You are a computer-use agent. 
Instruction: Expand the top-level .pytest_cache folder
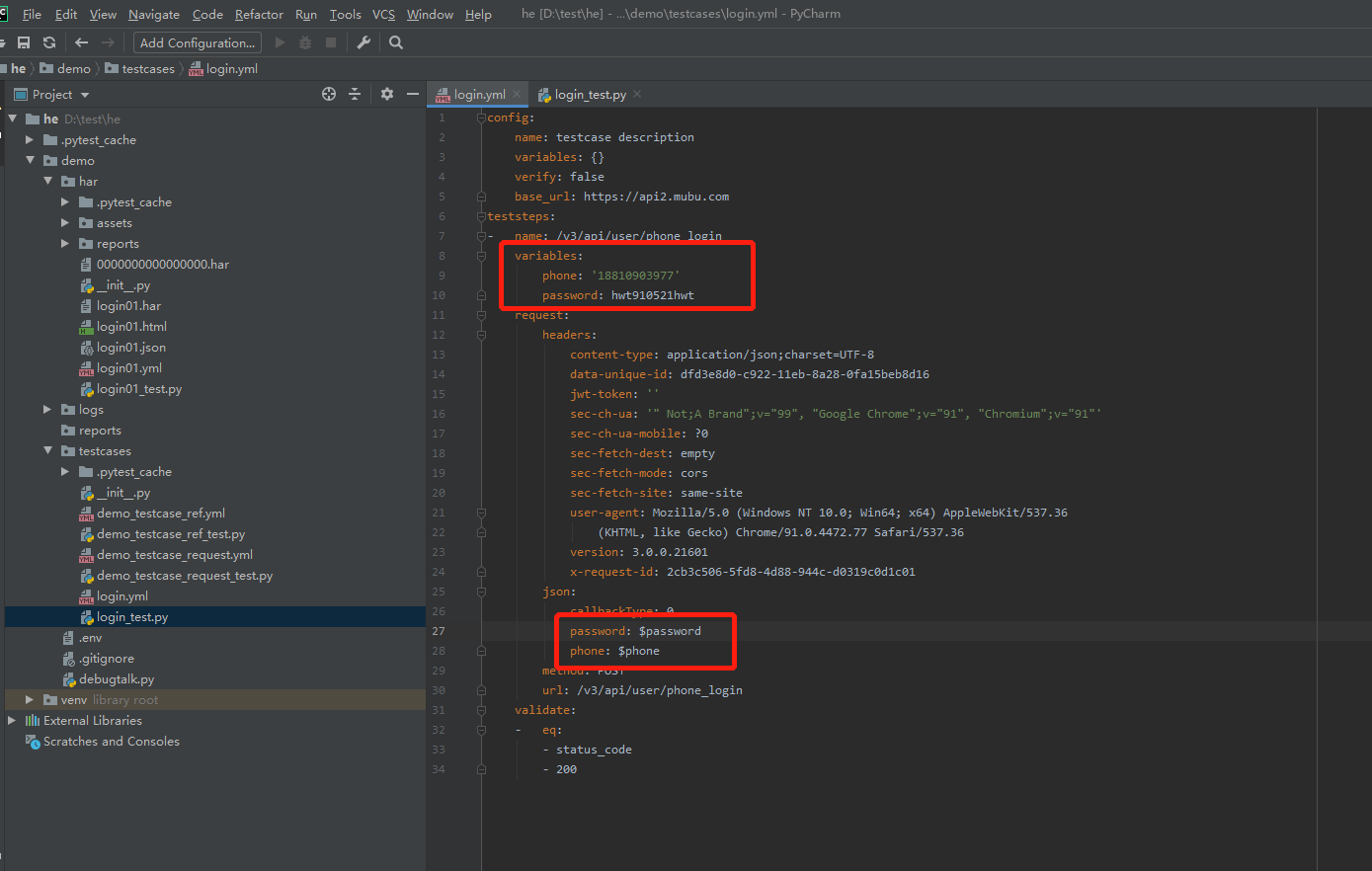click(30, 140)
